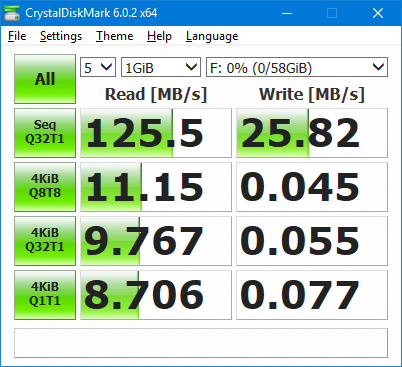Click the Seq read result 125.5
Viewport: 402px width, 367px height.
tap(156, 133)
